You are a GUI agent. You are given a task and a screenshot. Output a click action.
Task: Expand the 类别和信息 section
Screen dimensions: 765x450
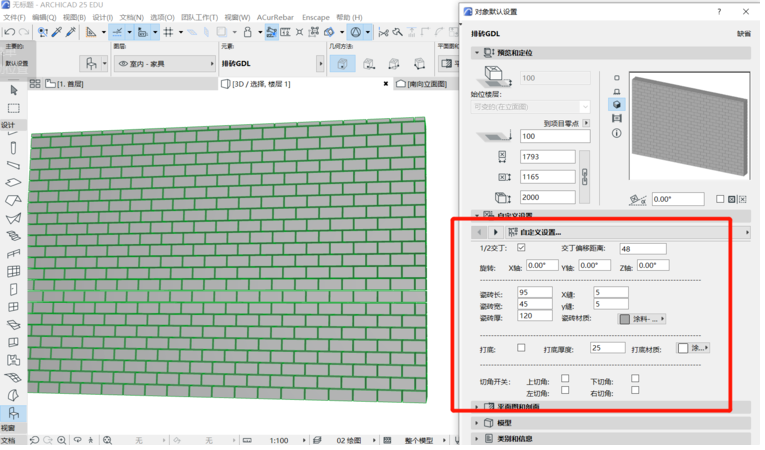tap(477, 439)
